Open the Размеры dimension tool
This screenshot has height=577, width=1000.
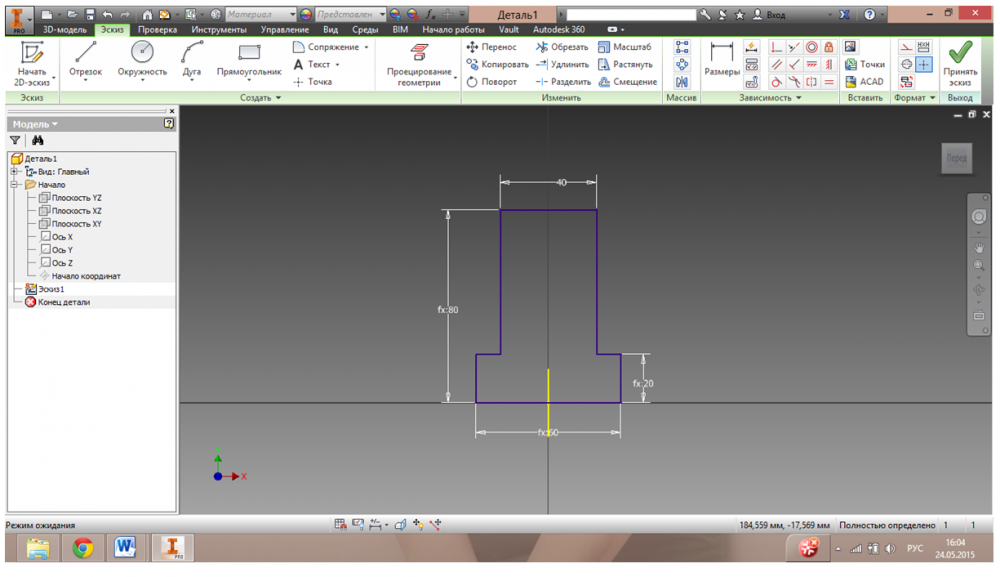(721, 58)
